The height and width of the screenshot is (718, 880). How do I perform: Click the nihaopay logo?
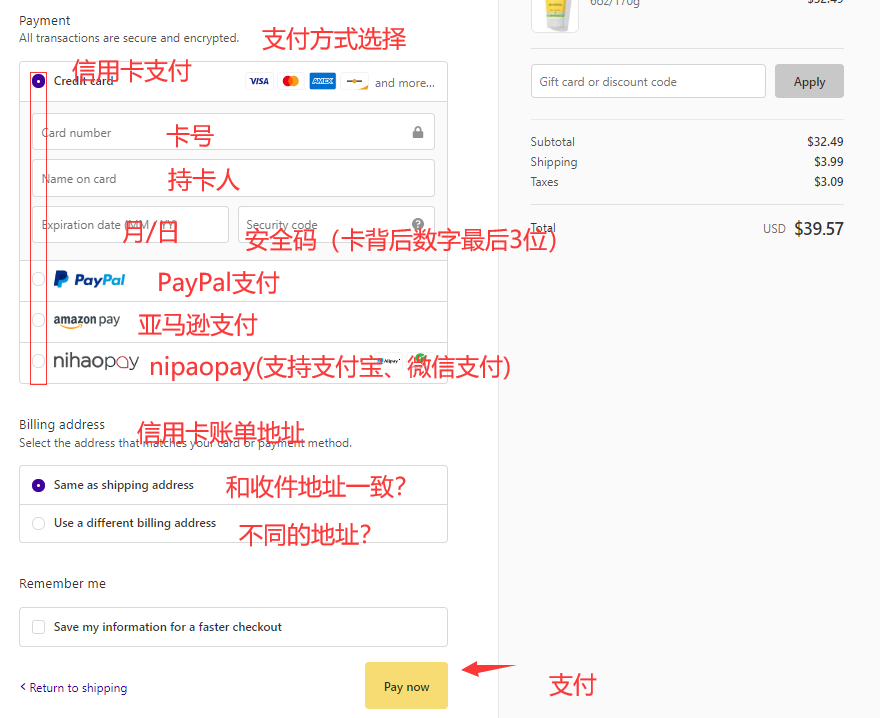96,361
